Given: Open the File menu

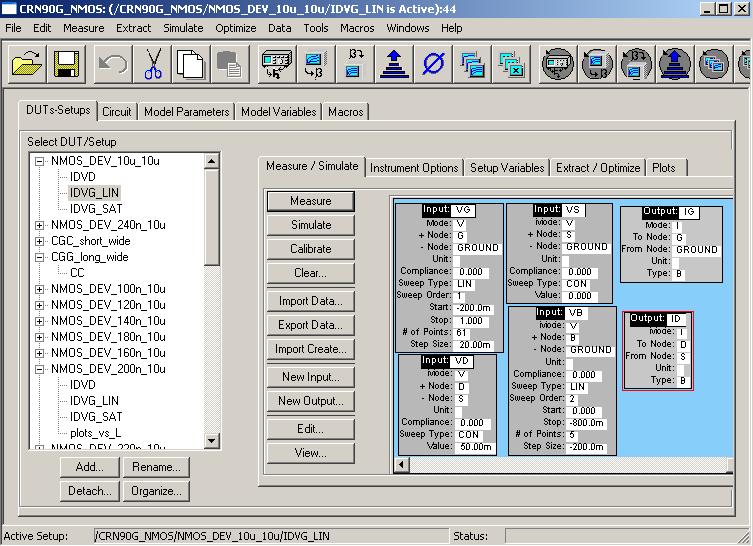Looking at the screenshot, I should click(13, 28).
